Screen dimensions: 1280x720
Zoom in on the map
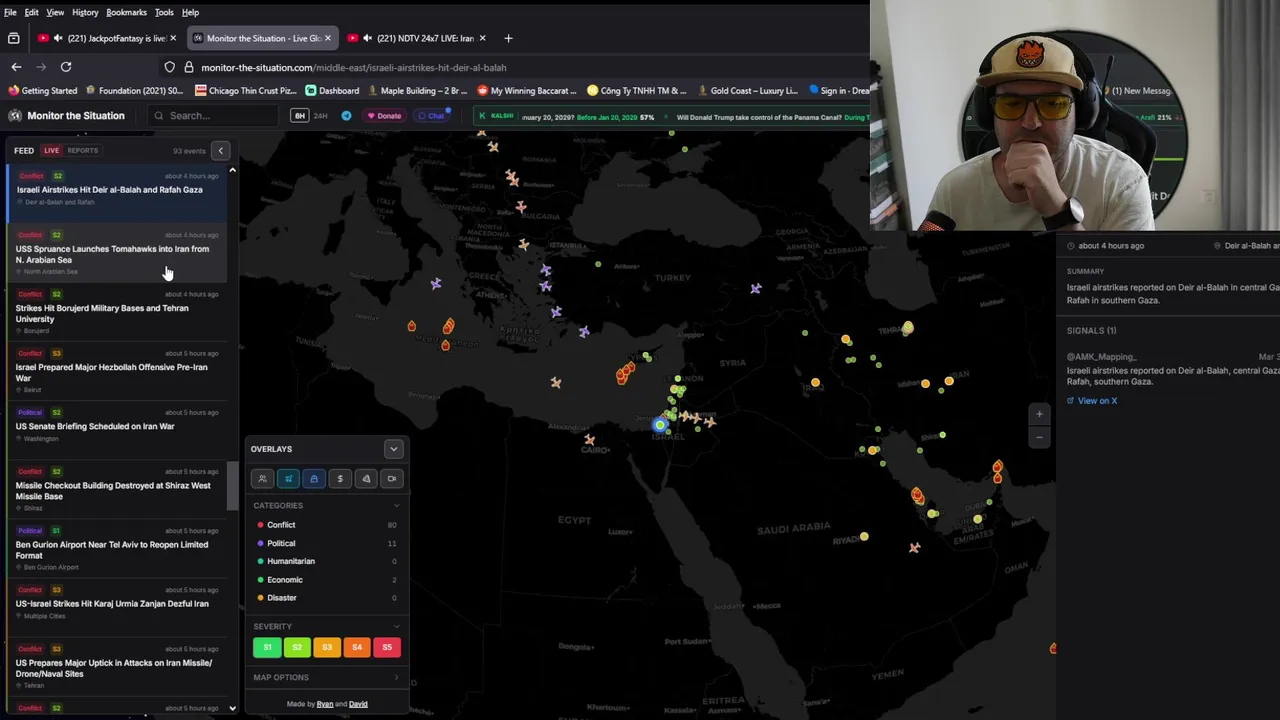coord(1039,414)
